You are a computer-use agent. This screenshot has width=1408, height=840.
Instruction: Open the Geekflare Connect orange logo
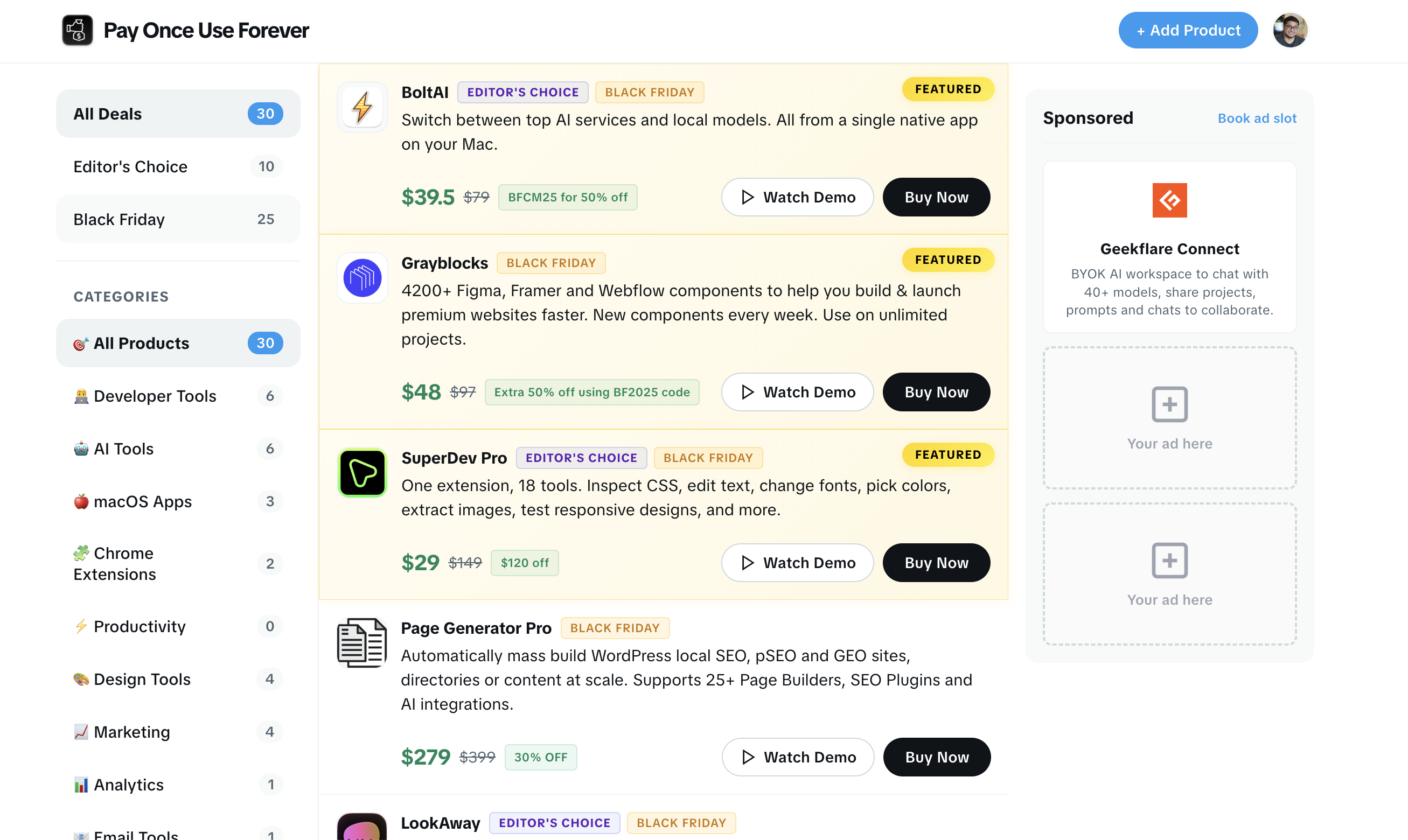coord(1169,200)
